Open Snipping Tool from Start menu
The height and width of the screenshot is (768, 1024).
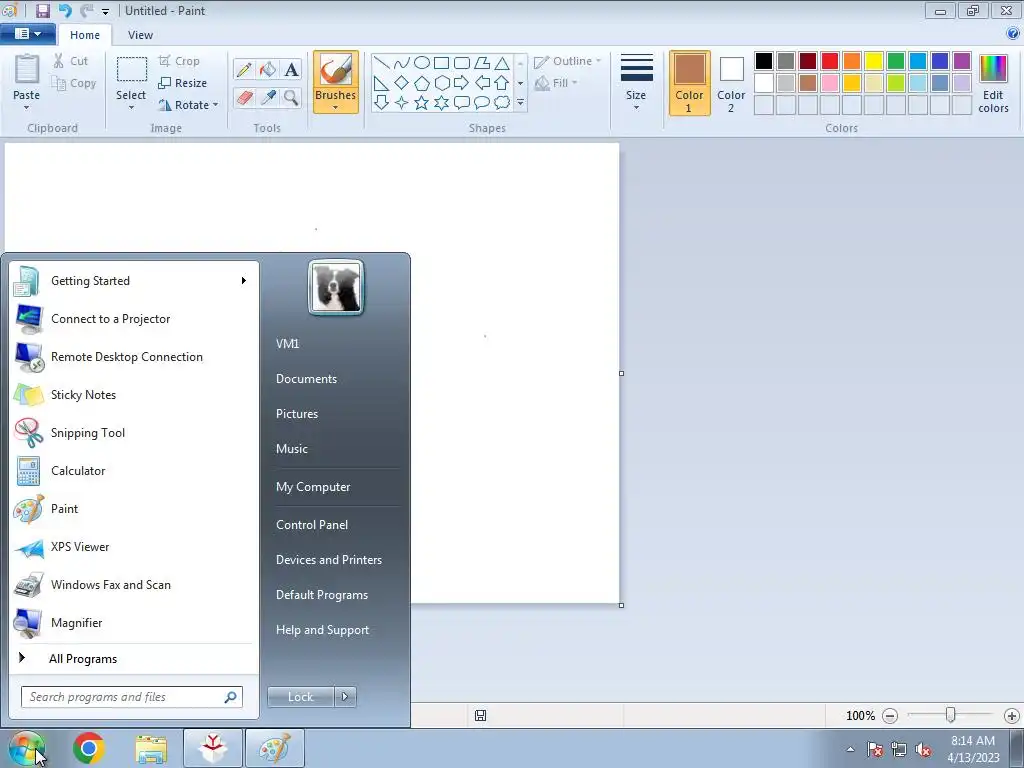click(134, 433)
